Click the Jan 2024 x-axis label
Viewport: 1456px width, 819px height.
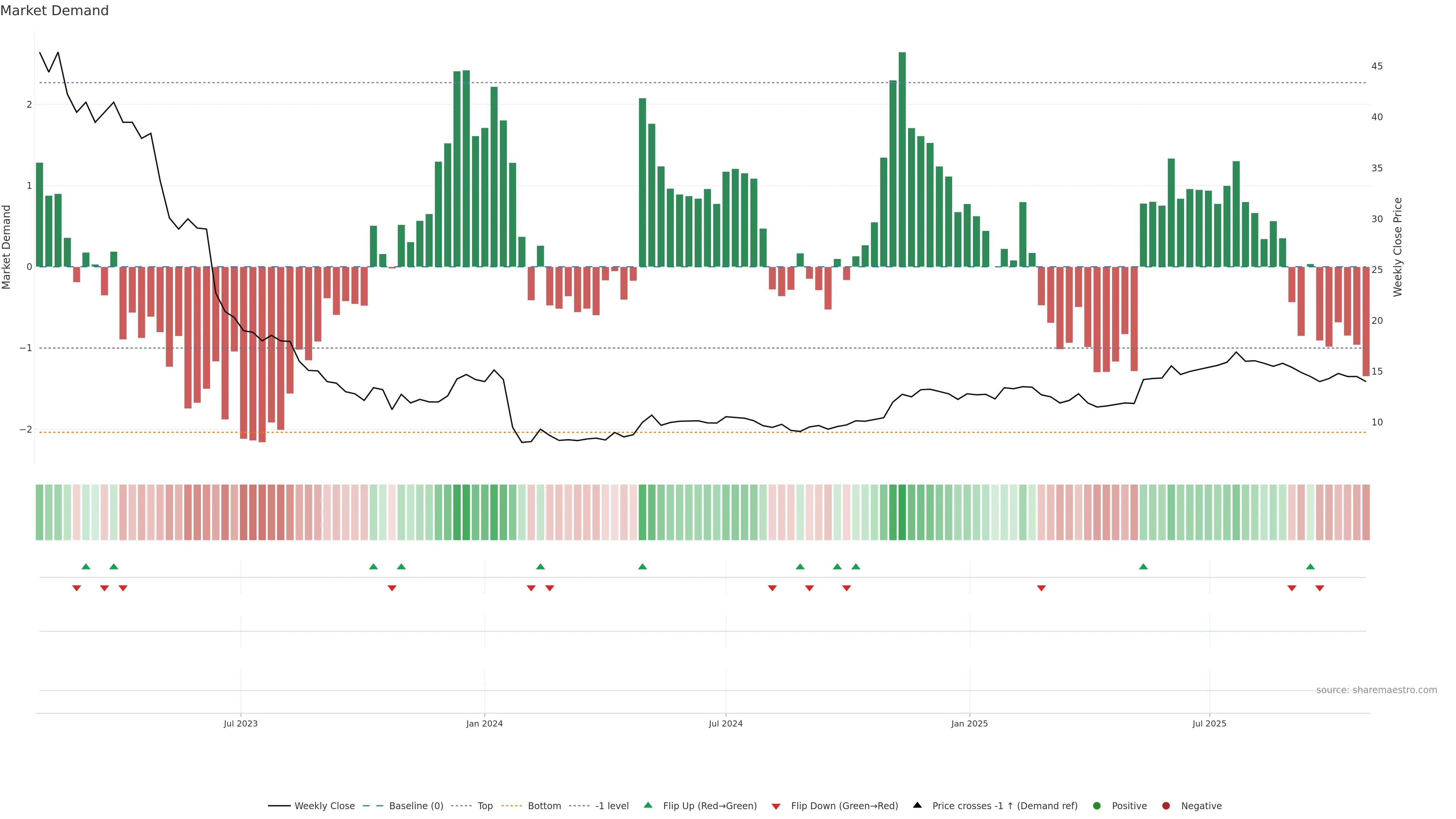coord(485,723)
